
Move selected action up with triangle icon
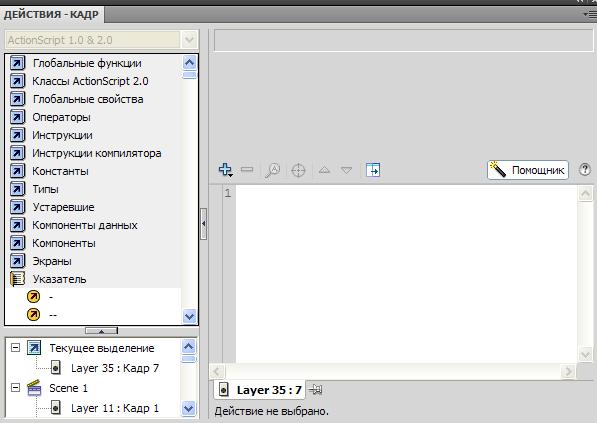pyautogui.click(x=324, y=170)
